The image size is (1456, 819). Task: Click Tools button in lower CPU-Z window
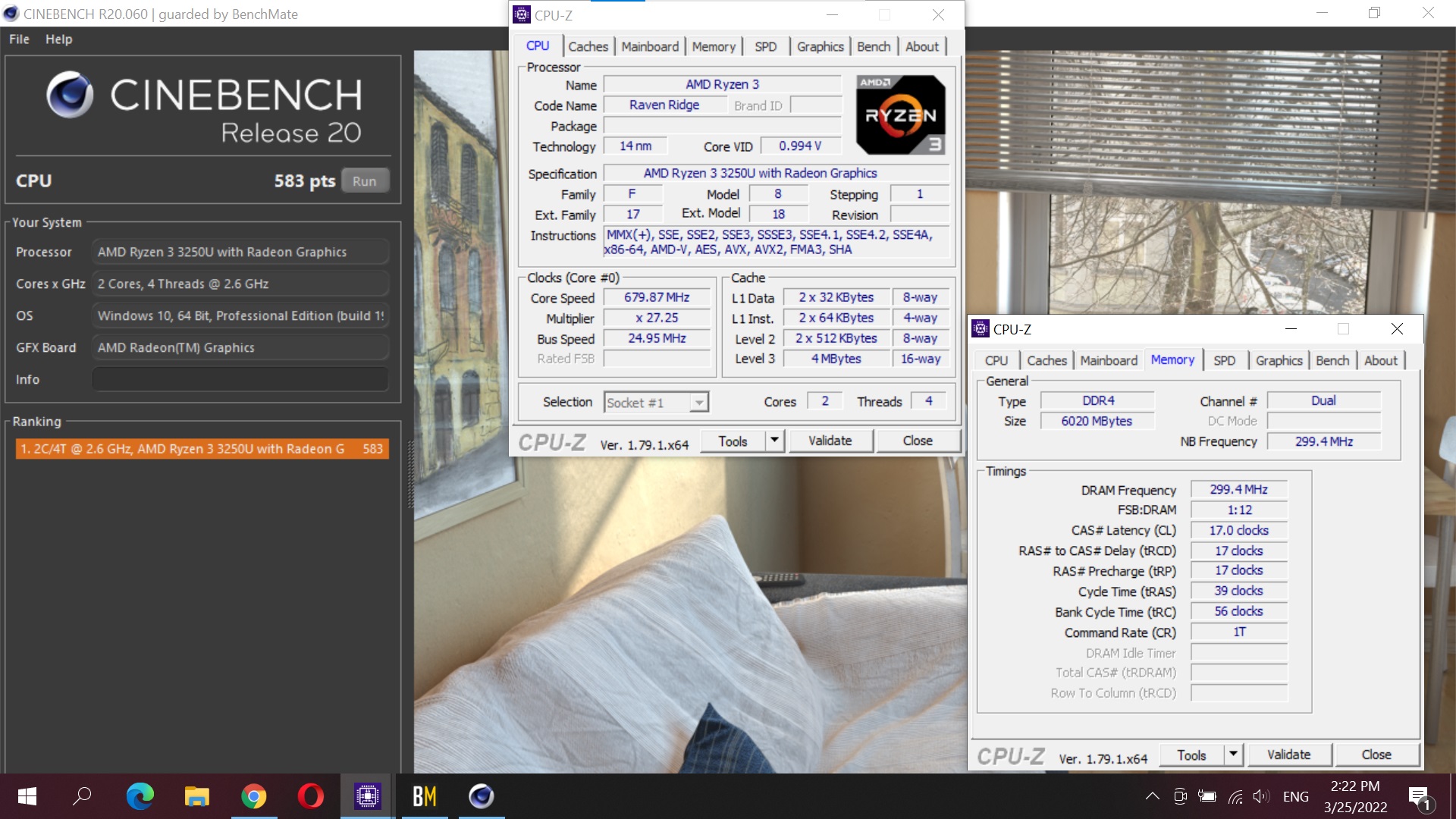1191,755
